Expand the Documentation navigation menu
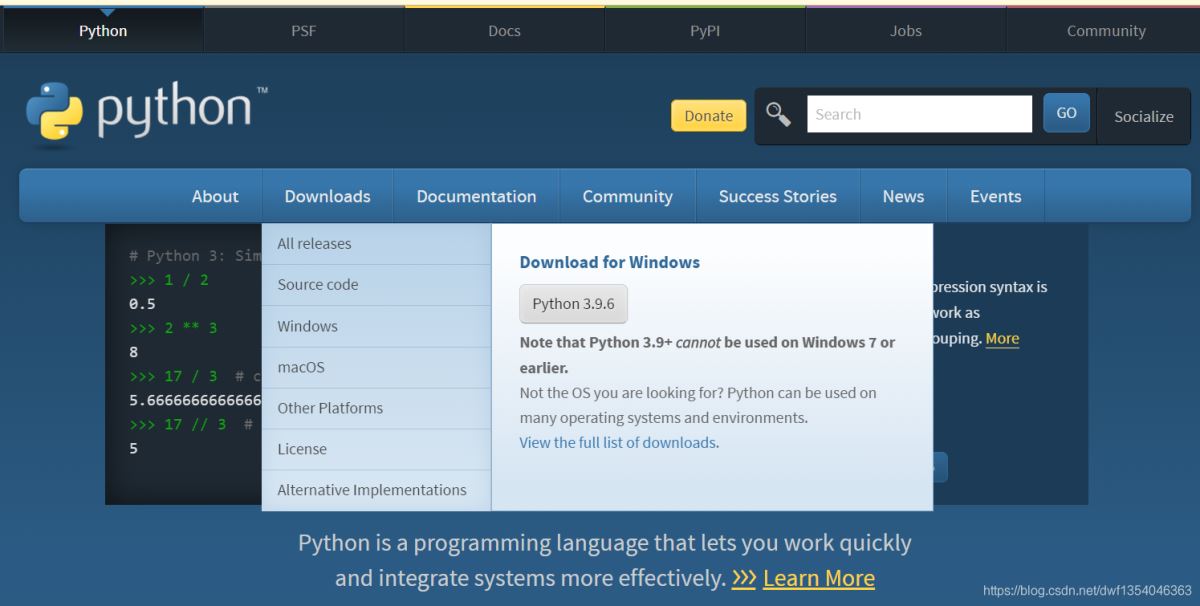 tap(476, 196)
